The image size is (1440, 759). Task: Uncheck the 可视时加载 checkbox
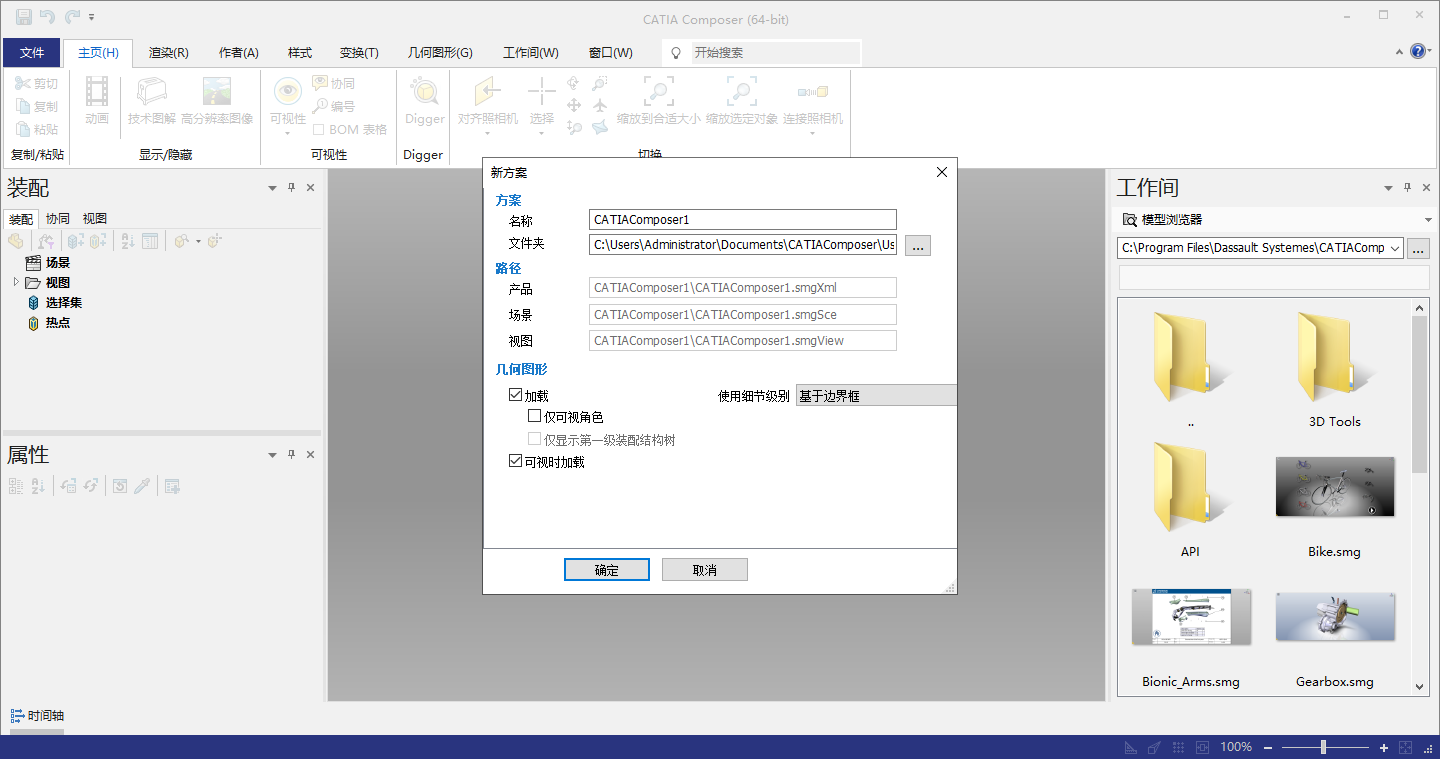pyautogui.click(x=516, y=461)
